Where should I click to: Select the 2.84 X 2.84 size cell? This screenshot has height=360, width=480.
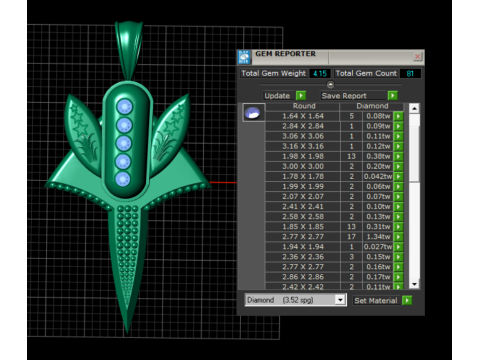pos(303,126)
